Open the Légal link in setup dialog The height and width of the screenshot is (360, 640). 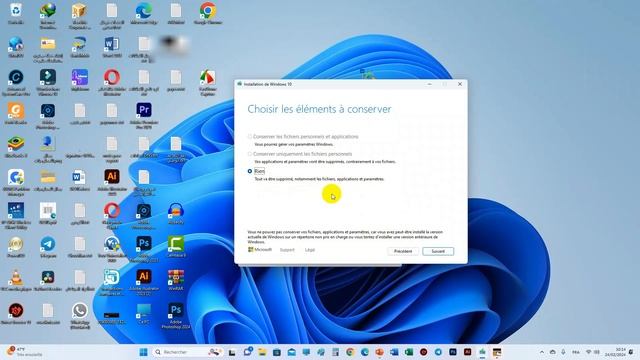(310, 250)
